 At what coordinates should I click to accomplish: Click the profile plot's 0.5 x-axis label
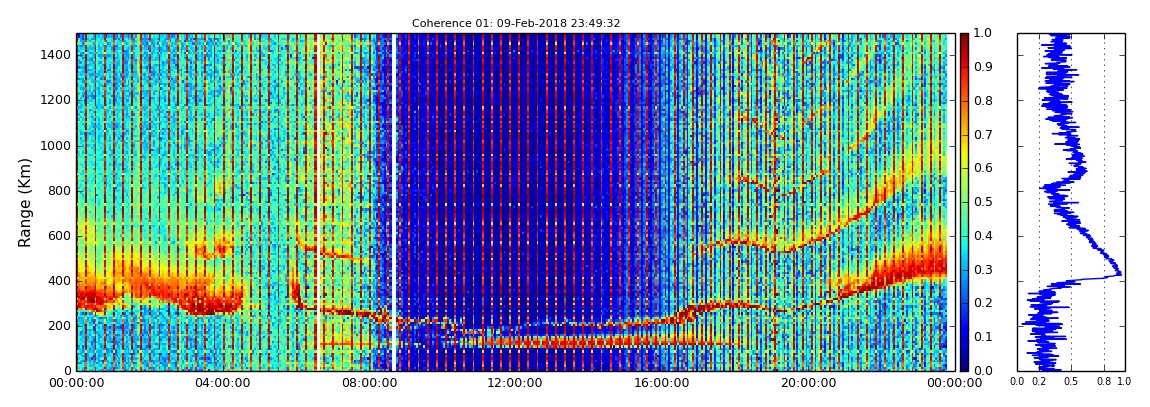pos(1072,383)
